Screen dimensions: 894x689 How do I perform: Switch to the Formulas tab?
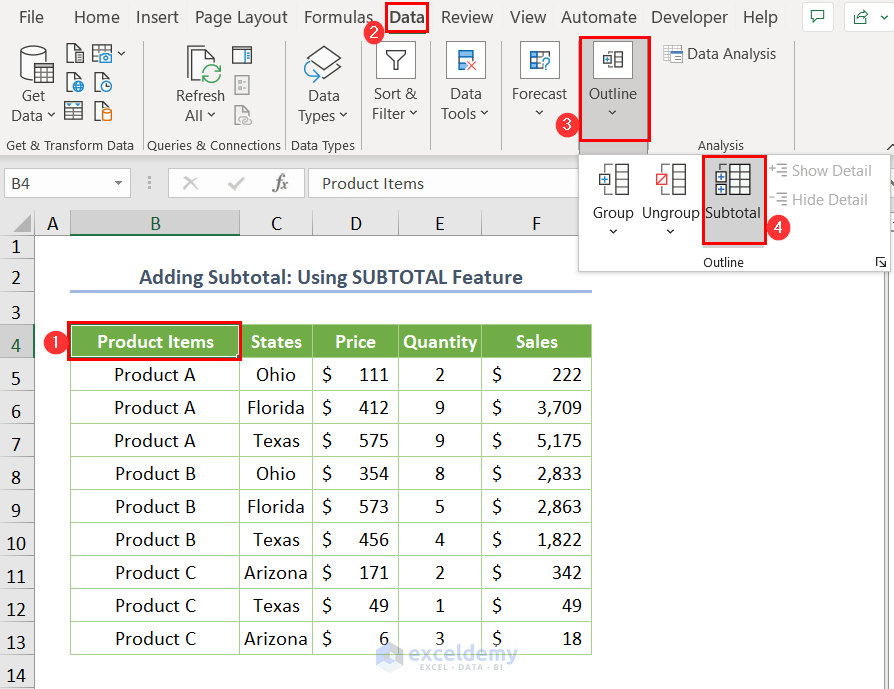(x=338, y=17)
